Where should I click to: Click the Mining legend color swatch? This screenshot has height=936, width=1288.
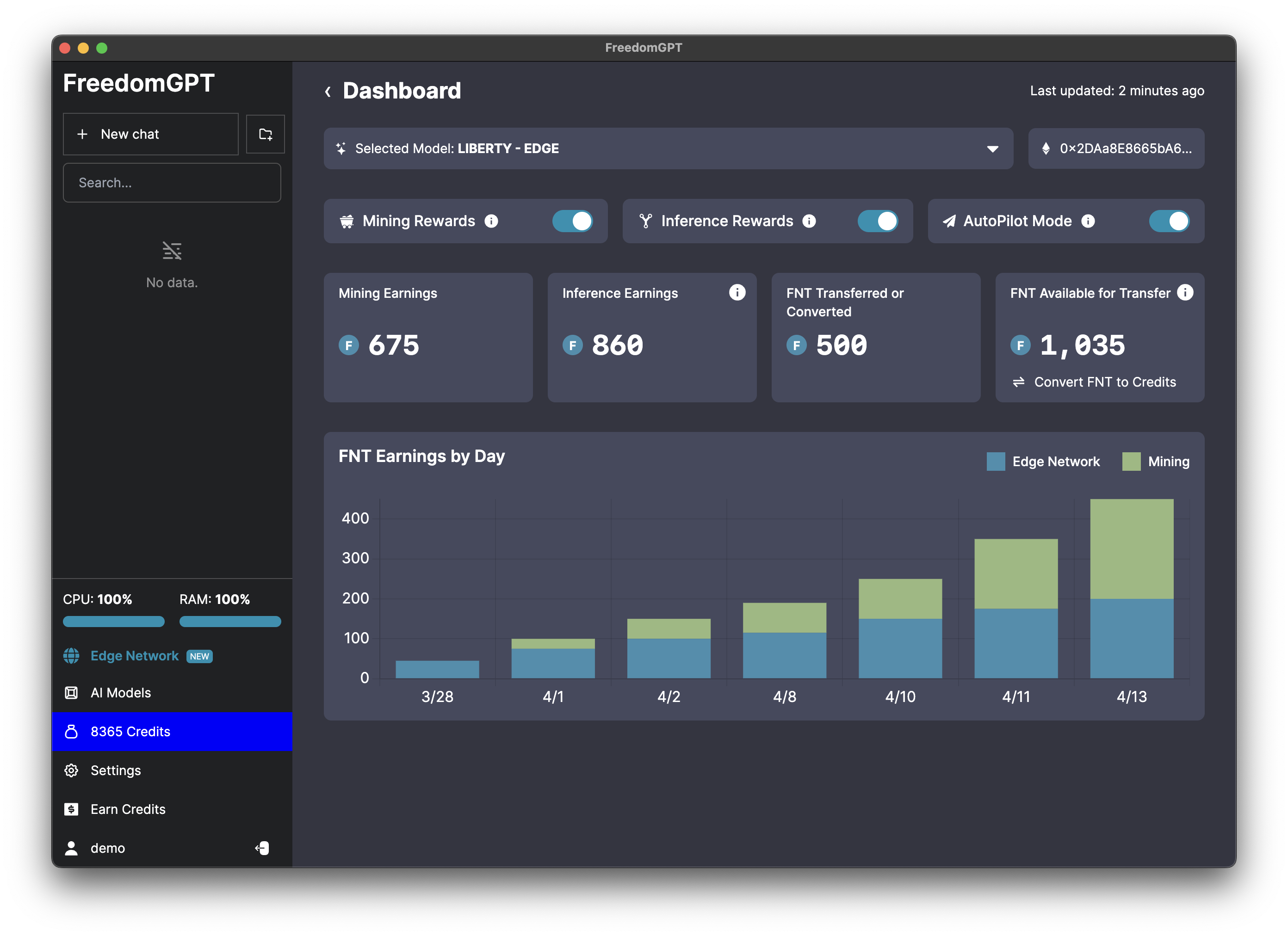(1131, 462)
